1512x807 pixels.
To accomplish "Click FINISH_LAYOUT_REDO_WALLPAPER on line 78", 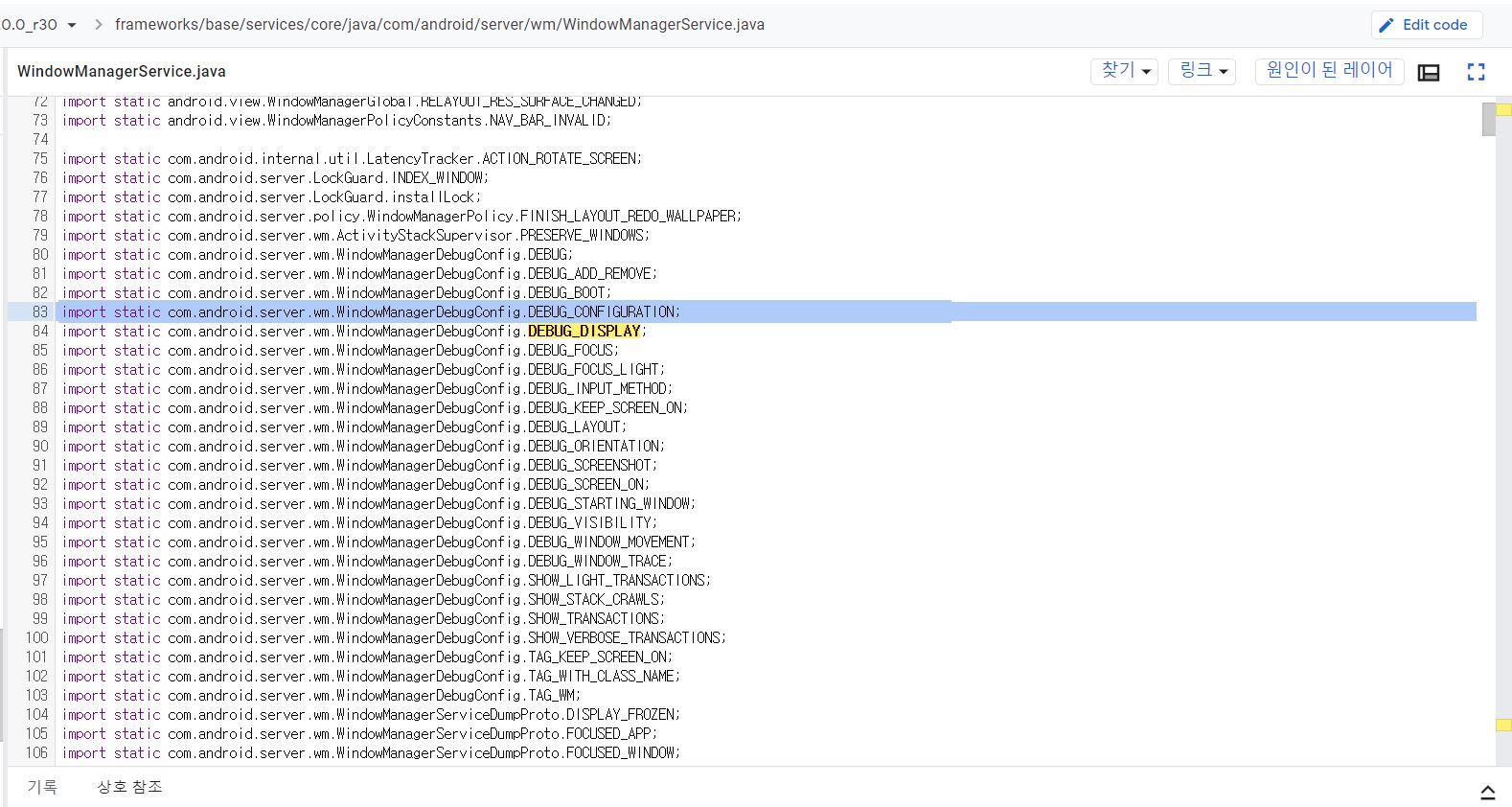I will 629,216.
